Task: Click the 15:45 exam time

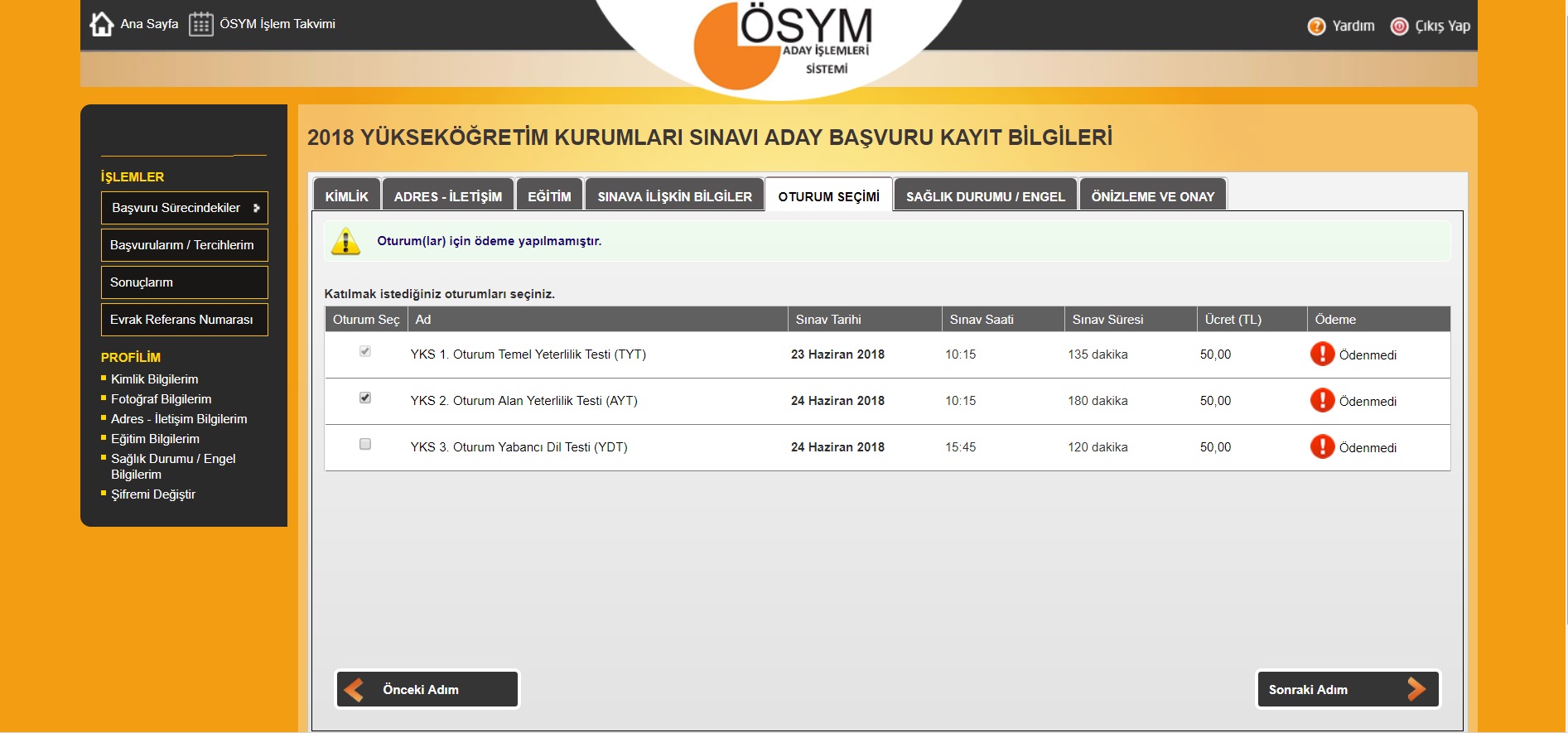Action: pos(961,447)
